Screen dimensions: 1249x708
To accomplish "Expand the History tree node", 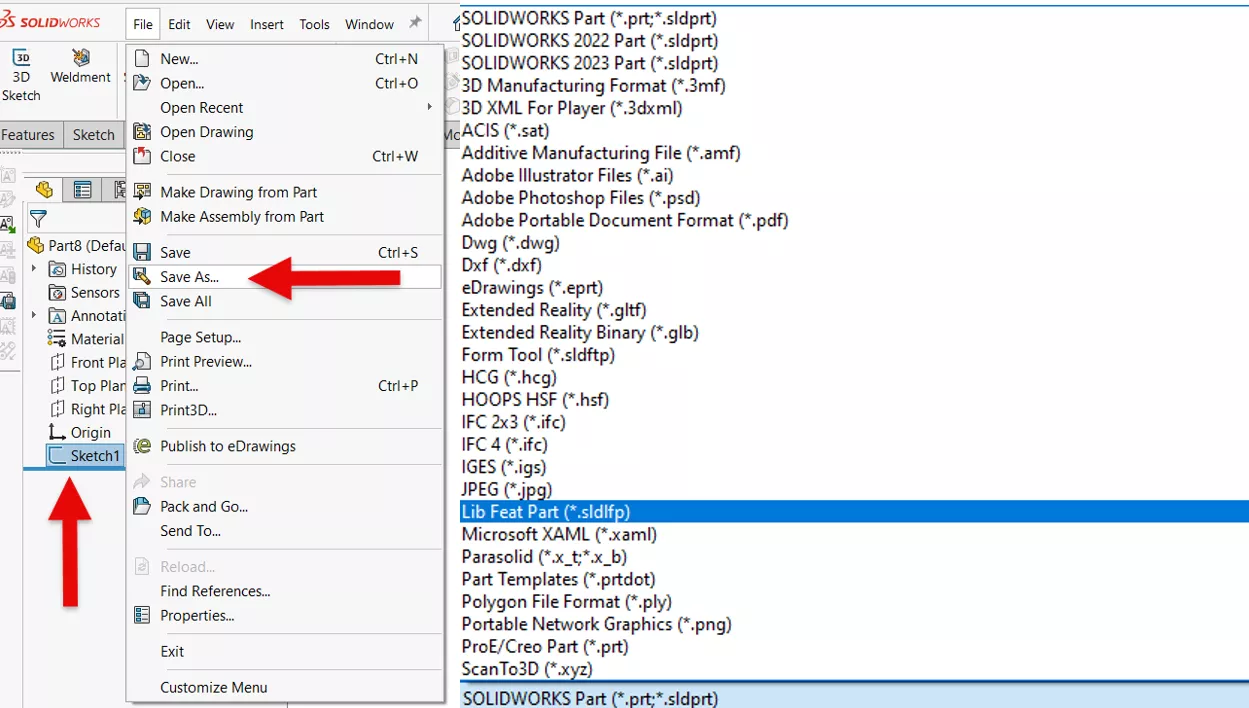I will pos(34,268).
